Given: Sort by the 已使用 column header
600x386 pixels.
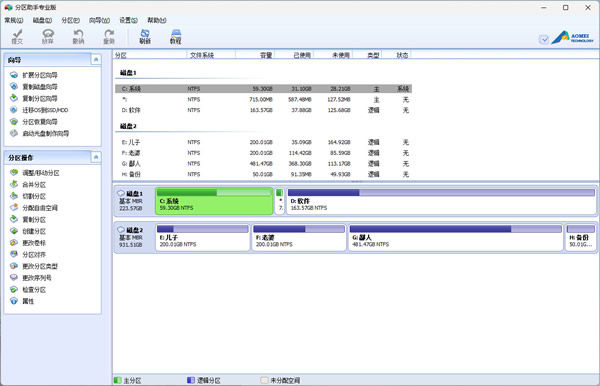Looking at the screenshot, I should pos(294,55).
